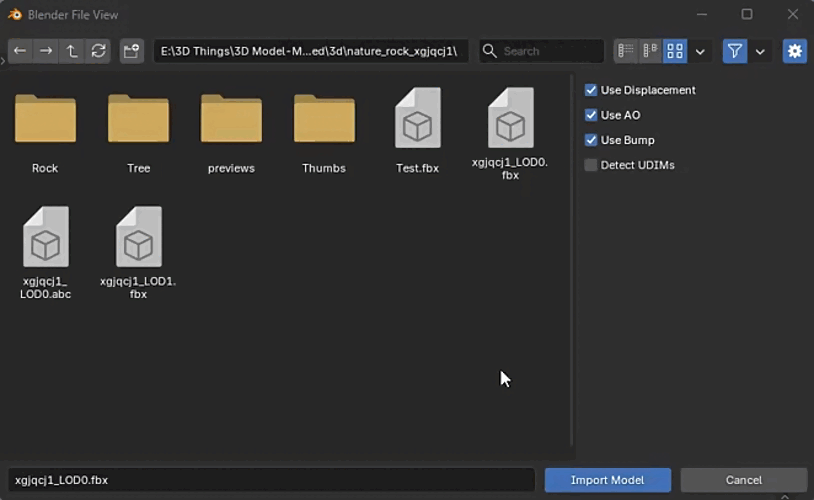Select thumbnail grid display mode

click(x=675, y=51)
